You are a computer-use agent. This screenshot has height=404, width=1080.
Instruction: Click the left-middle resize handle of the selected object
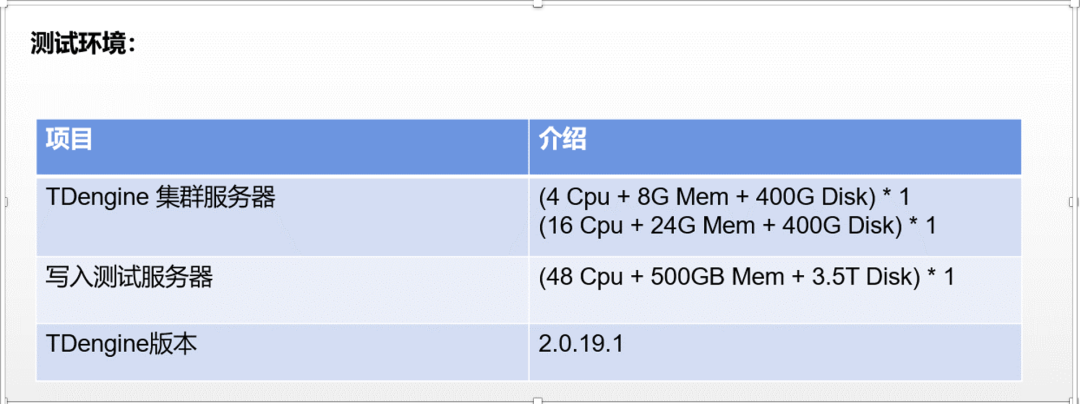3,202
